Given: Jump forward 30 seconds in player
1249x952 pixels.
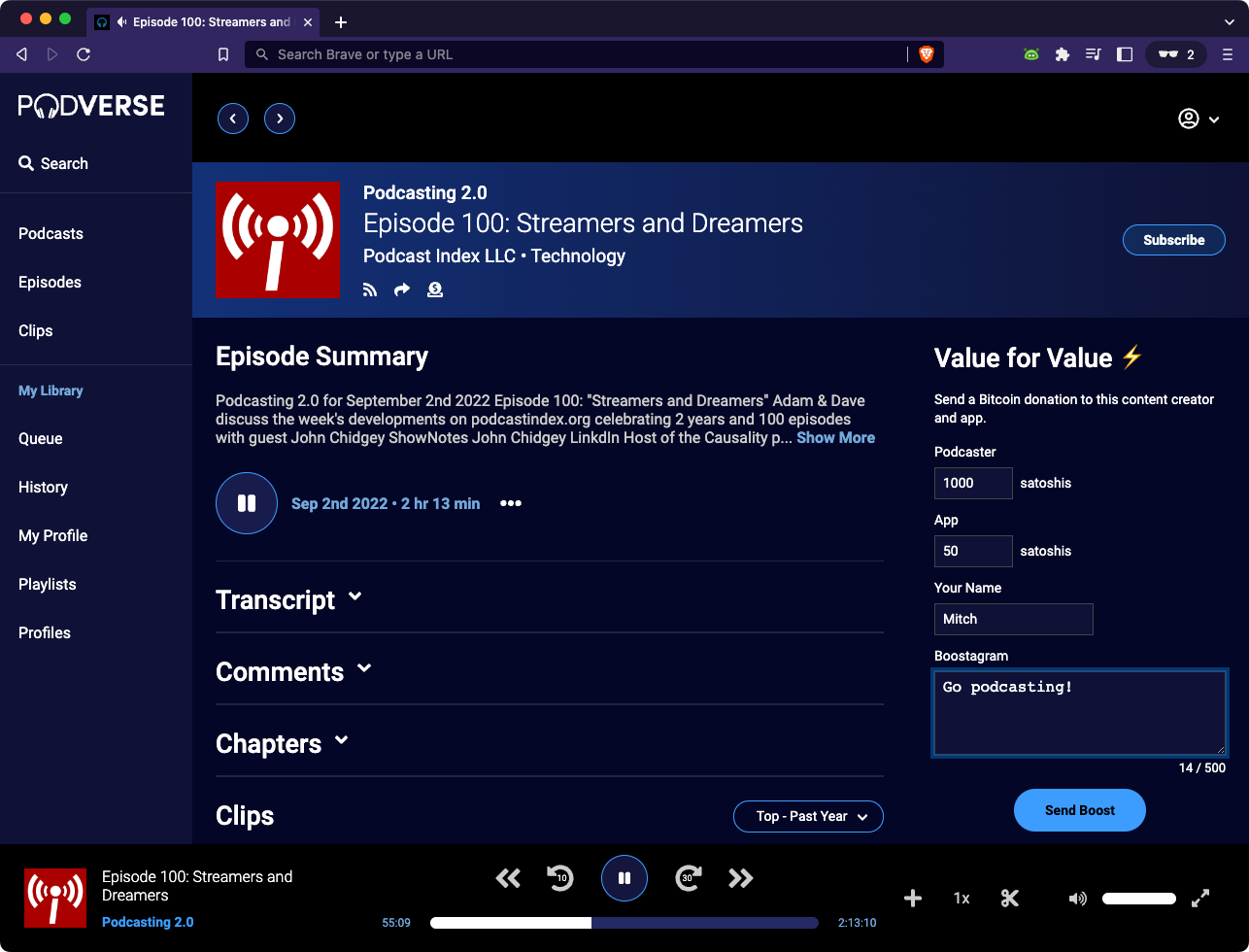Looking at the screenshot, I should click(689, 878).
